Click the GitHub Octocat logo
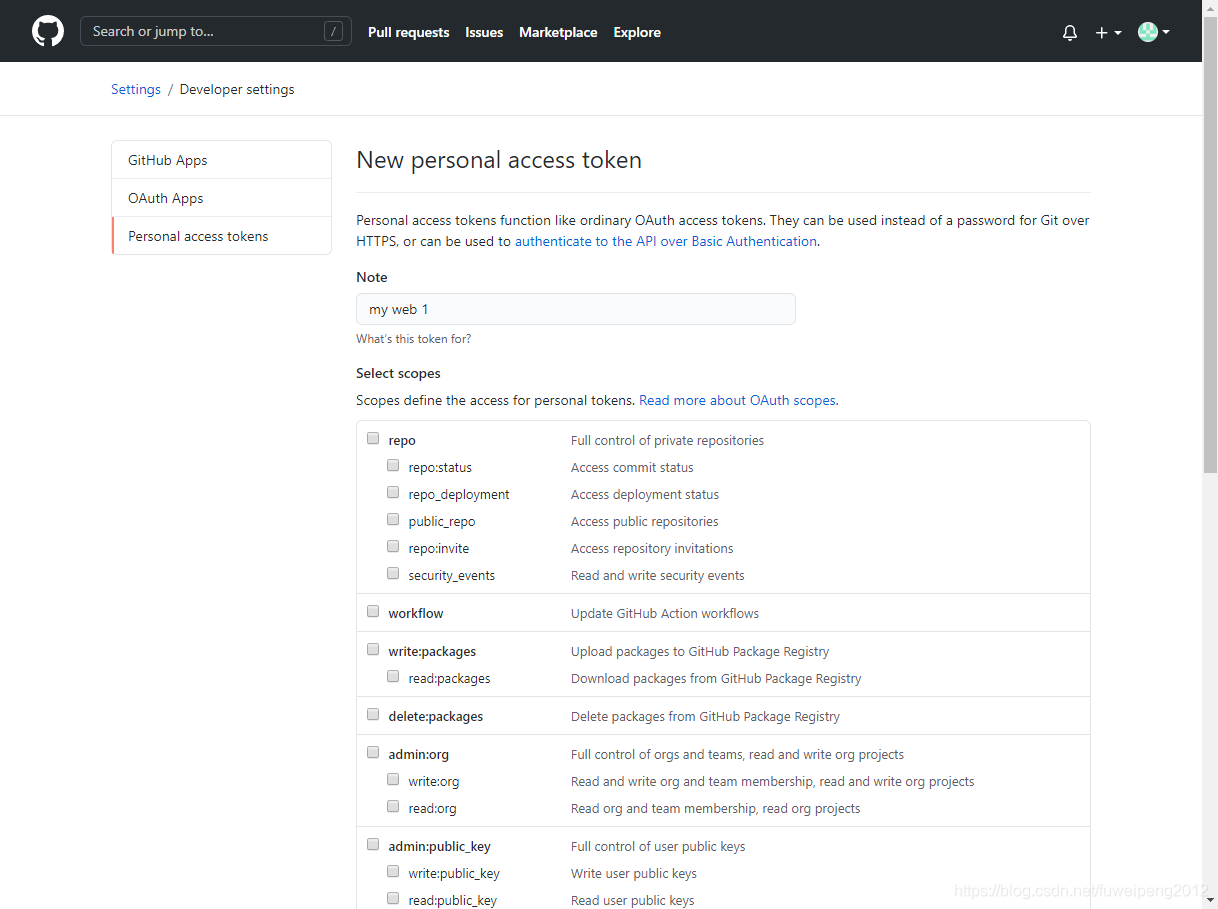 coord(48,32)
